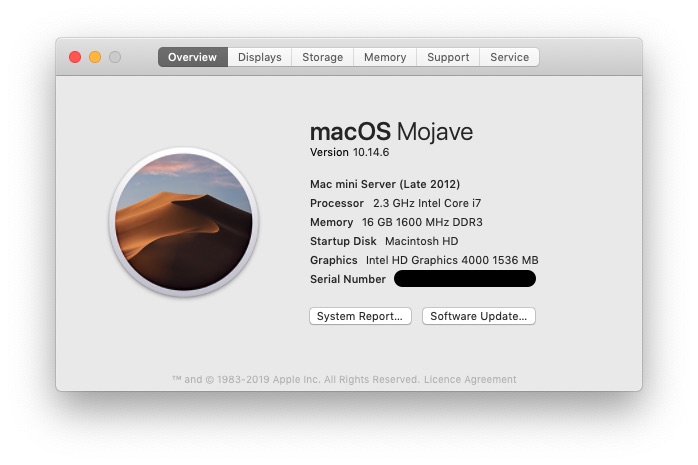
Task: Click the System Report... button
Action: (x=360, y=316)
